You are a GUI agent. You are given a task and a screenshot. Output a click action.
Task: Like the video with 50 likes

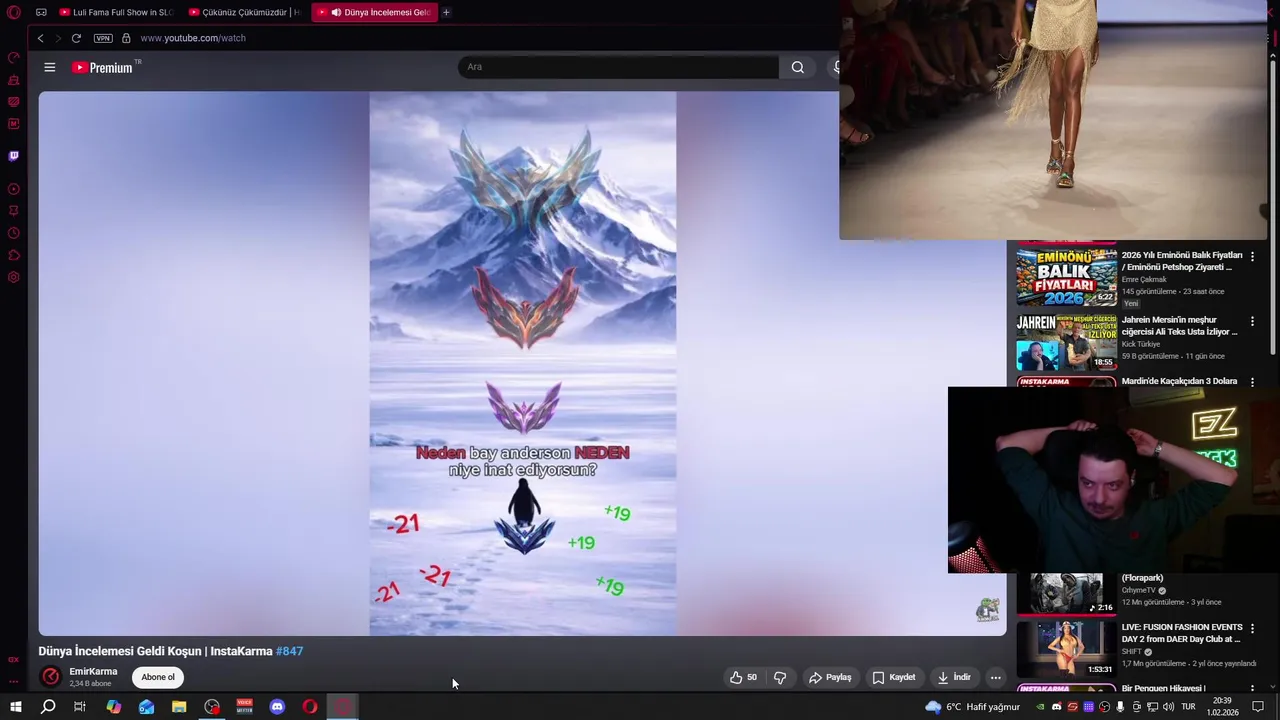pyautogui.click(x=743, y=677)
